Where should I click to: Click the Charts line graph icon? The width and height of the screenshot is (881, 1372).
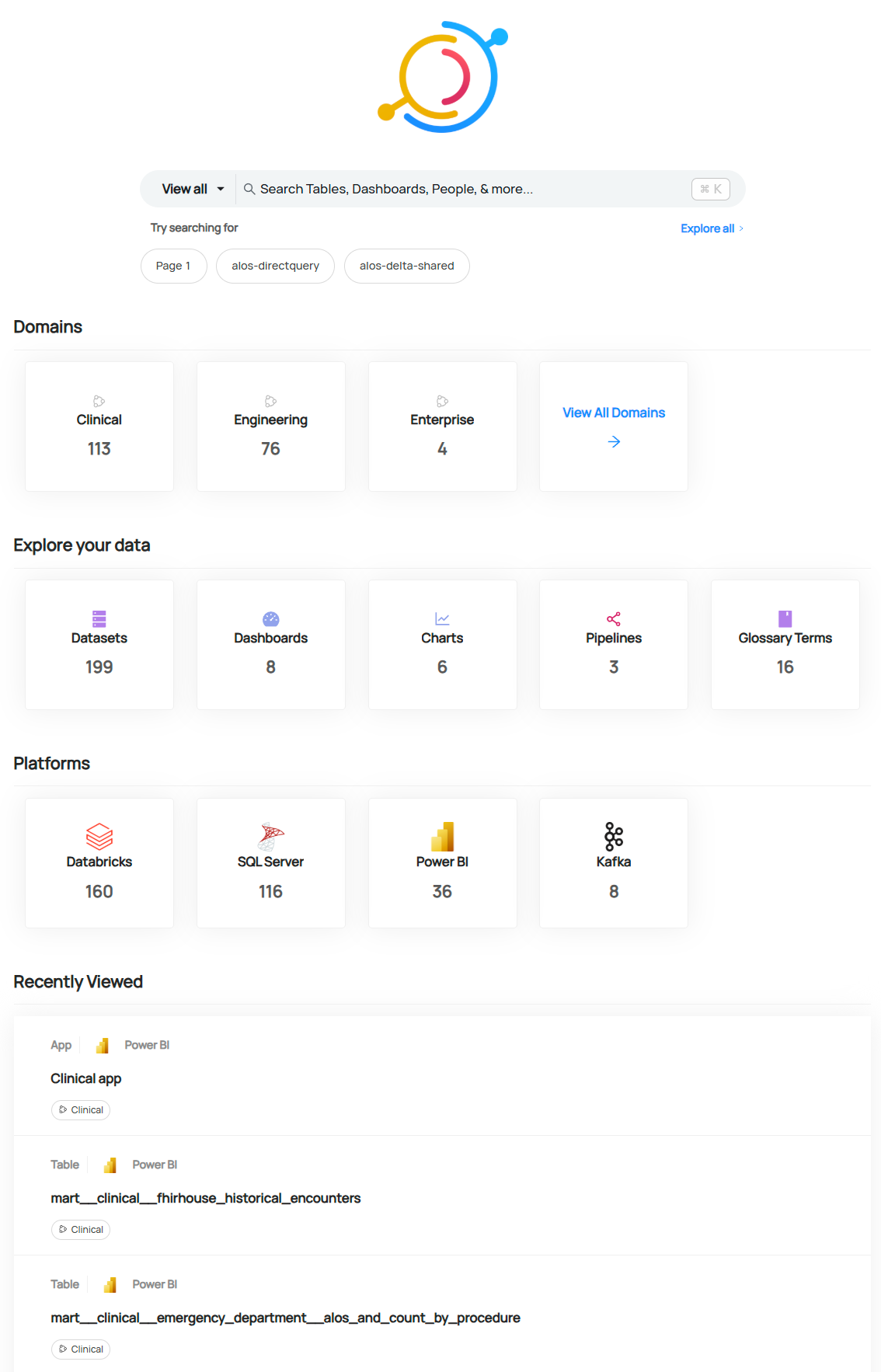pyautogui.click(x=442, y=618)
